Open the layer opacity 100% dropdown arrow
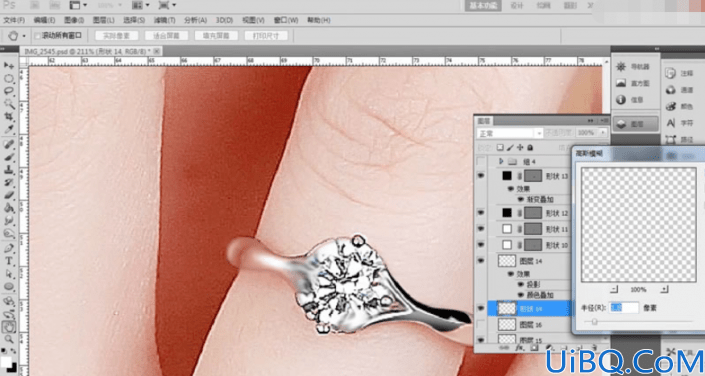 pos(603,133)
